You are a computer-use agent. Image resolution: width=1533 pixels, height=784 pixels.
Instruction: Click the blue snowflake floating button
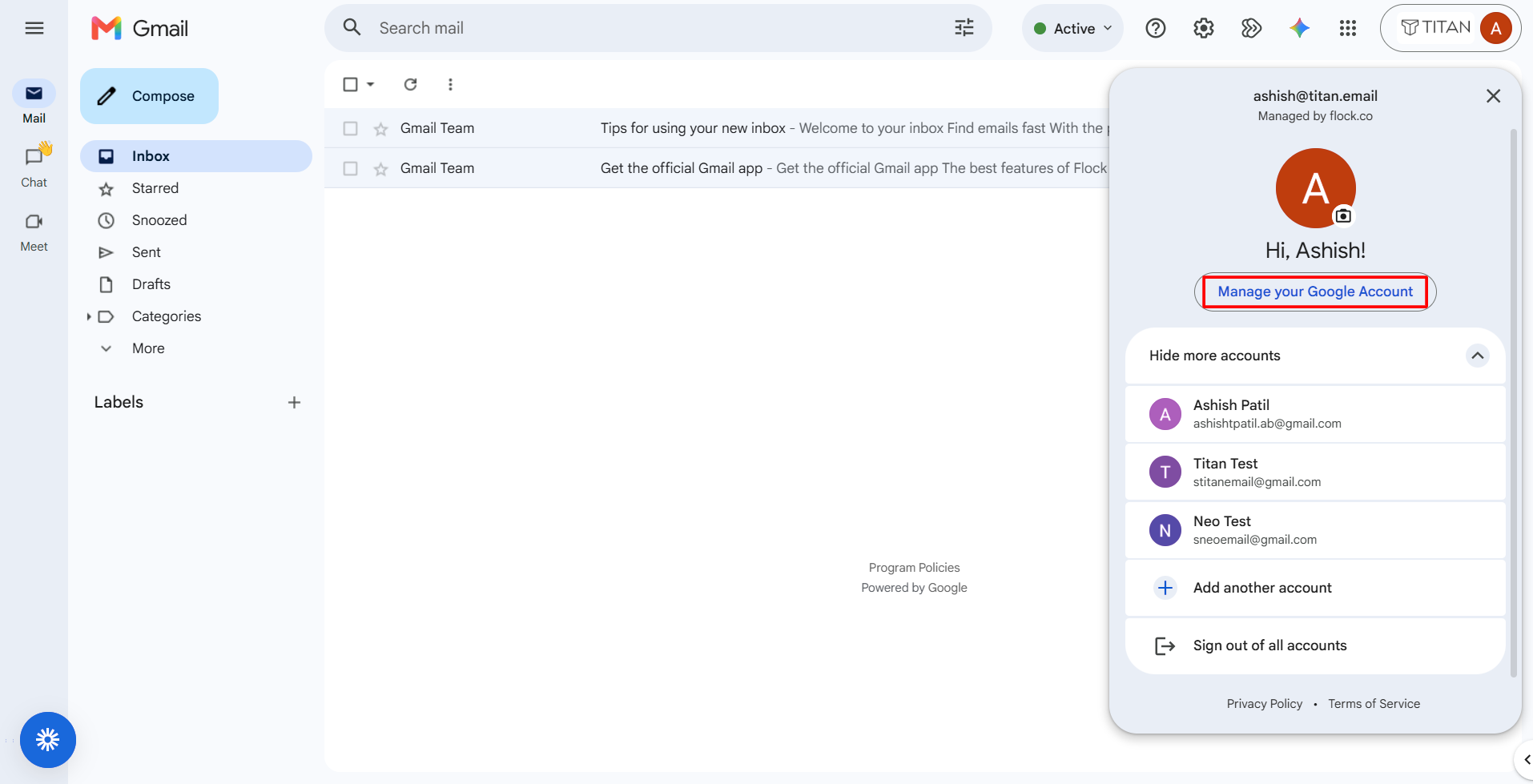coord(48,740)
